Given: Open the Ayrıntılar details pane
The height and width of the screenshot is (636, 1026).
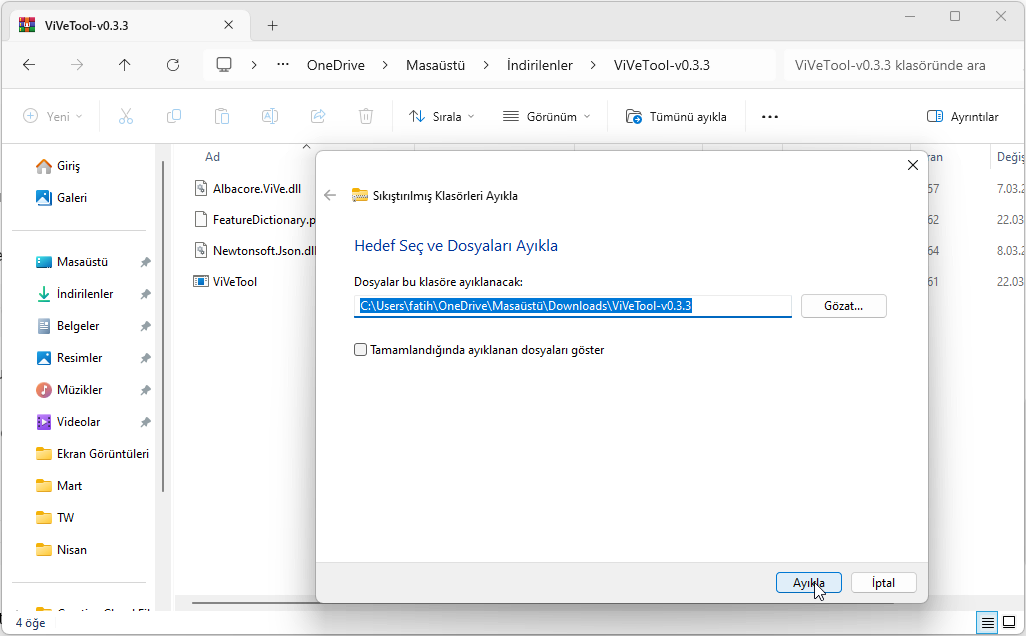Looking at the screenshot, I should point(962,116).
